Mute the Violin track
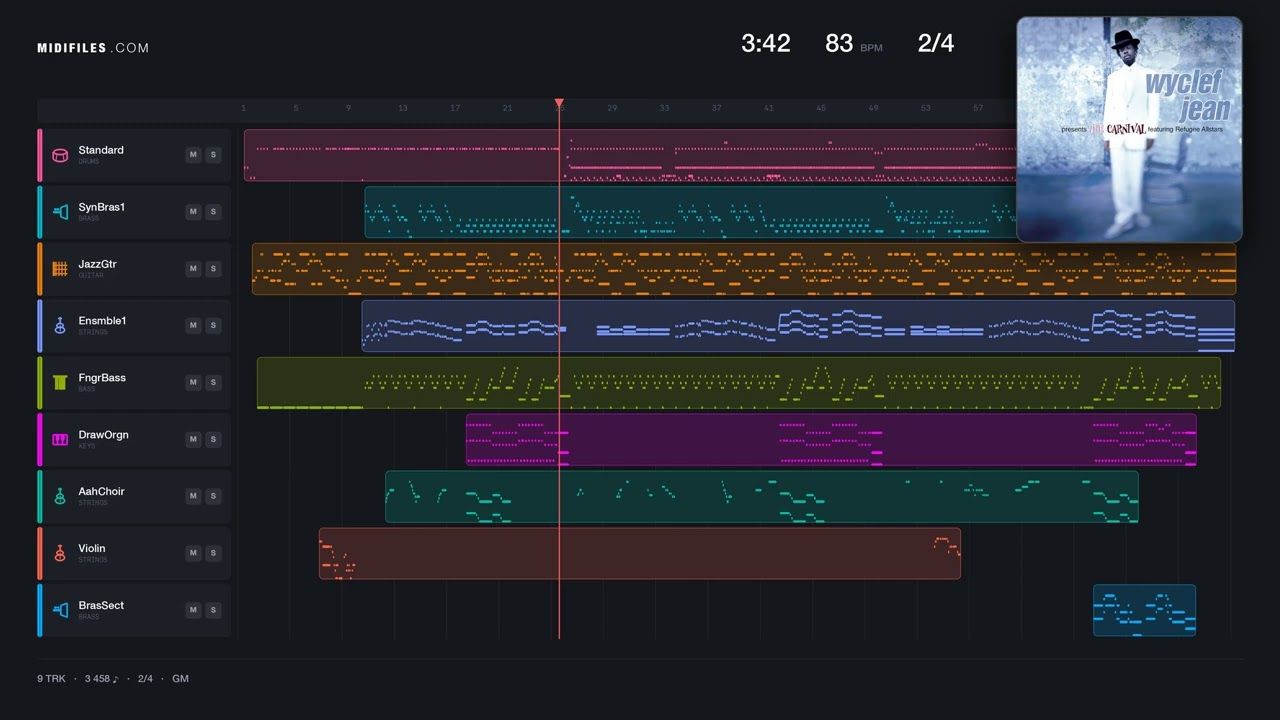The height and width of the screenshot is (720, 1280). click(x=193, y=554)
